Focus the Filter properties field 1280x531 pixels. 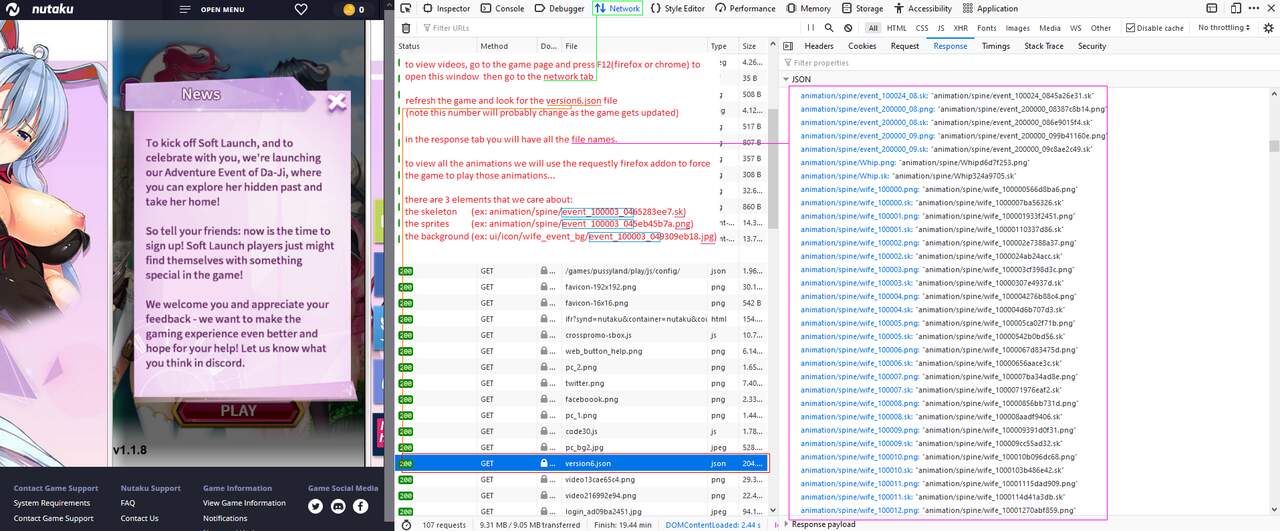(1030, 63)
